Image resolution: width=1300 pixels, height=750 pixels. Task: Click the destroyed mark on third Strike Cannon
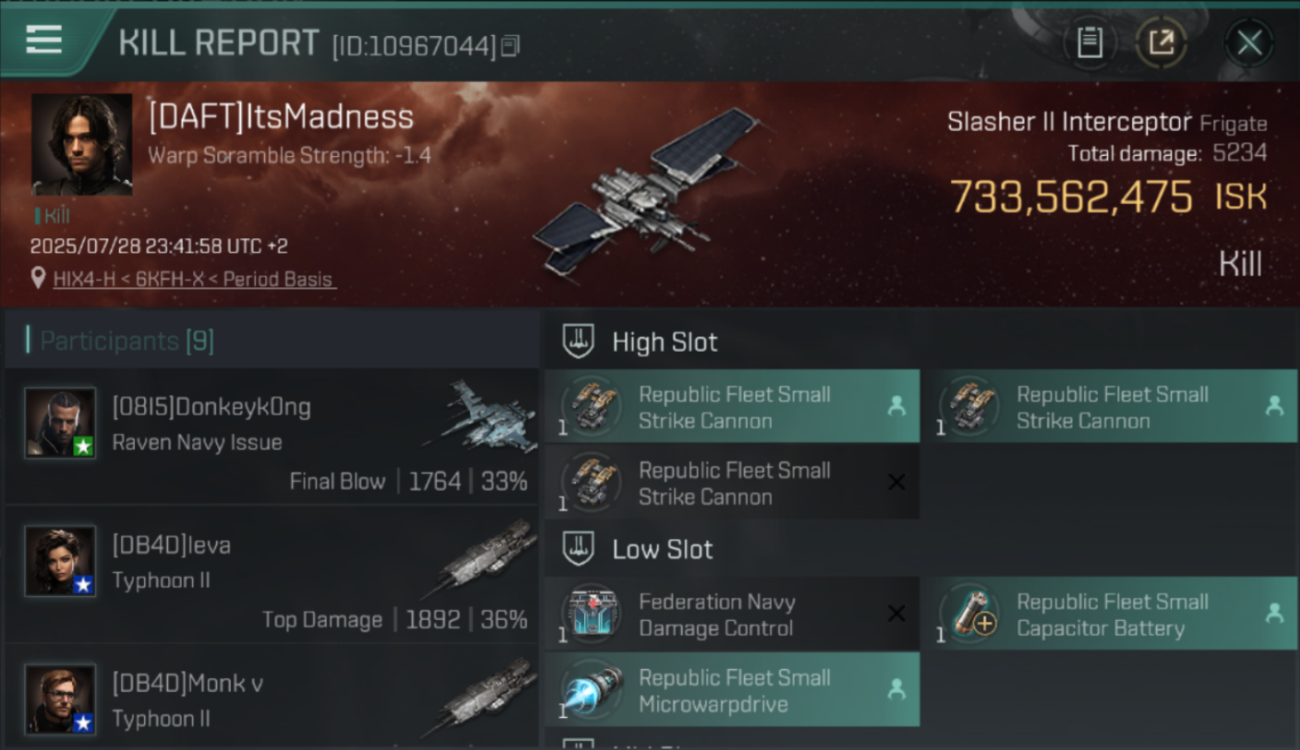click(x=896, y=482)
